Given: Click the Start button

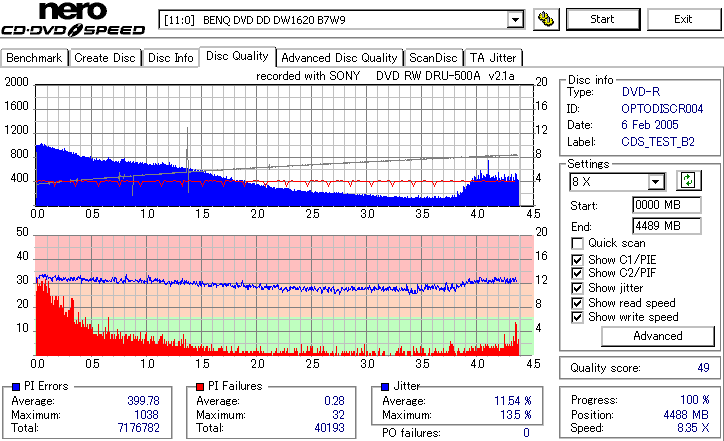Looking at the screenshot, I should click(603, 19).
